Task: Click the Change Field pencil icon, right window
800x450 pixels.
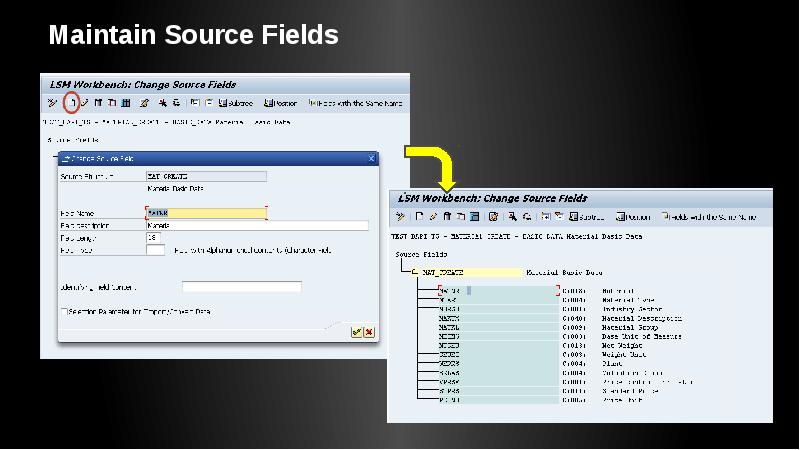Action: [433, 217]
